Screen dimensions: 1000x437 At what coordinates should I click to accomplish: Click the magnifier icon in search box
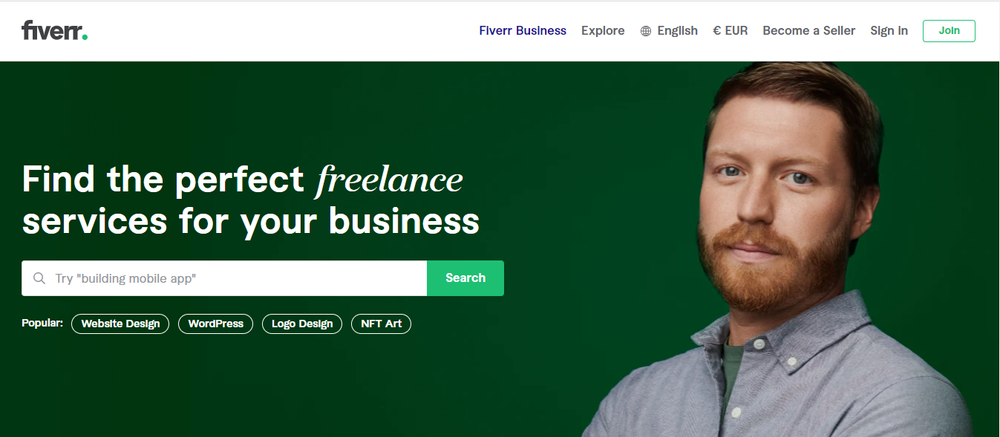pos(39,278)
